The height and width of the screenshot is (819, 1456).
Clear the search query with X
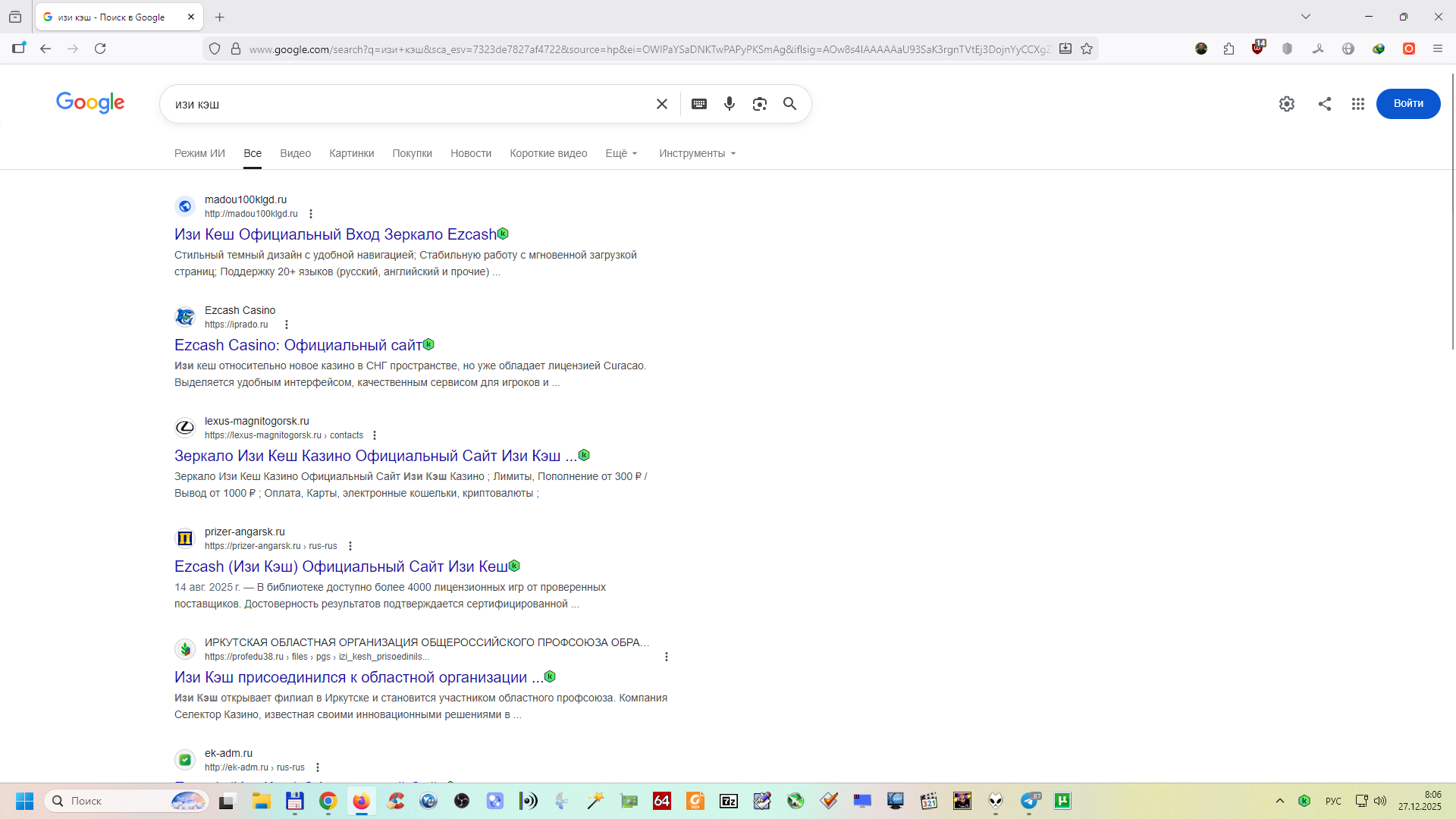661,104
